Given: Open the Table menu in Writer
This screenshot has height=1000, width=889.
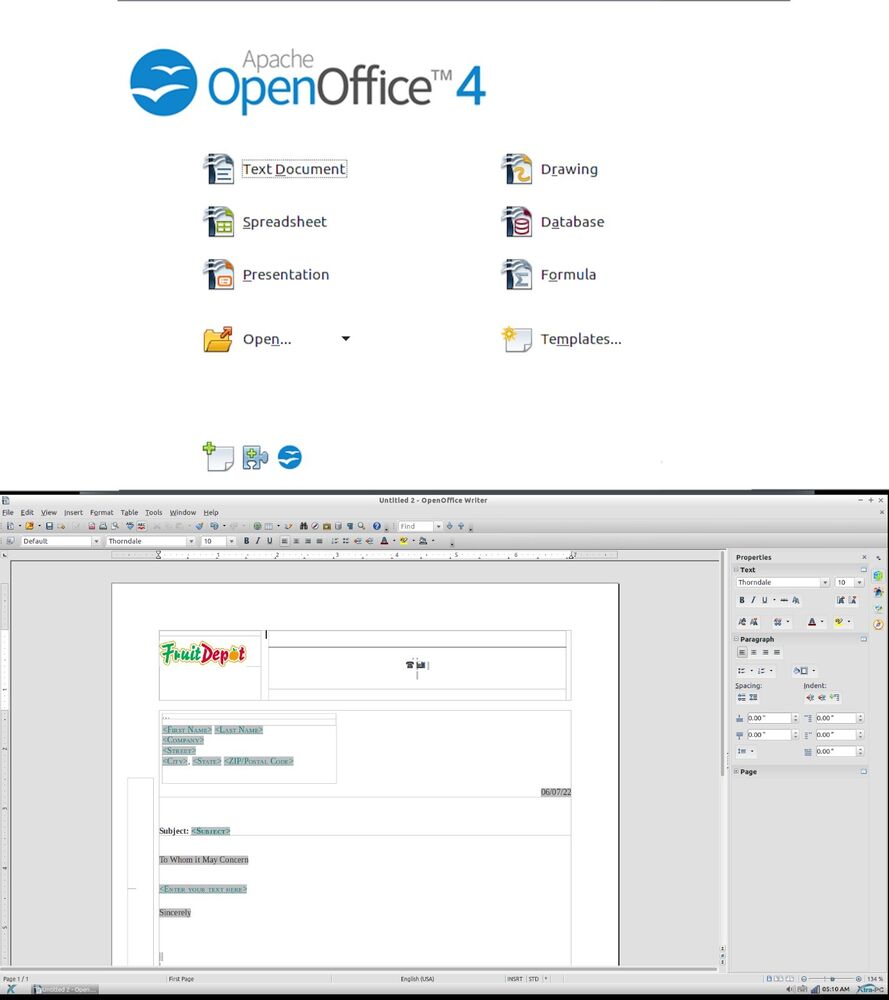Looking at the screenshot, I should (x=129, y=512).
